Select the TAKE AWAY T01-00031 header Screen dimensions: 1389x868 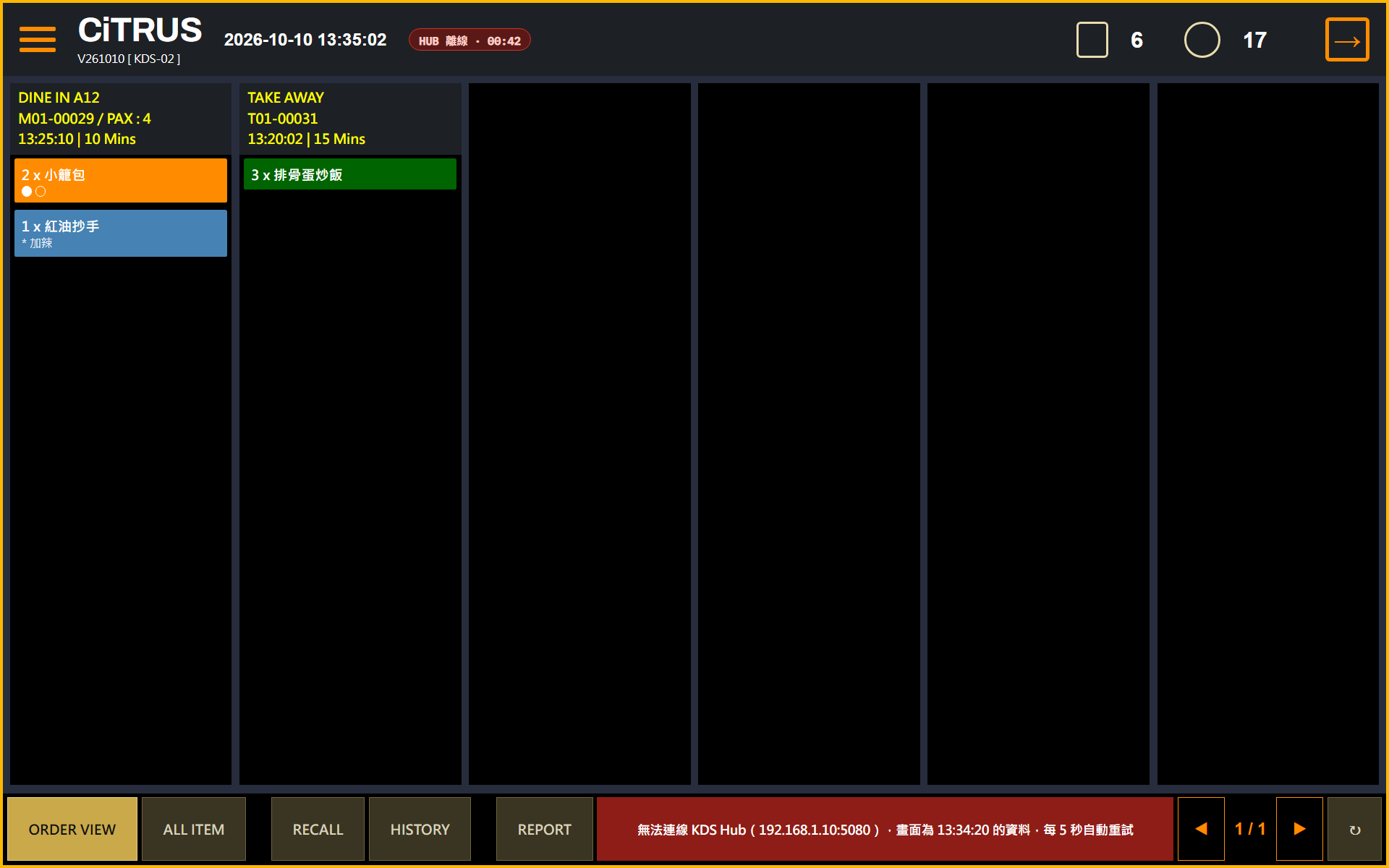pos(350,118)
